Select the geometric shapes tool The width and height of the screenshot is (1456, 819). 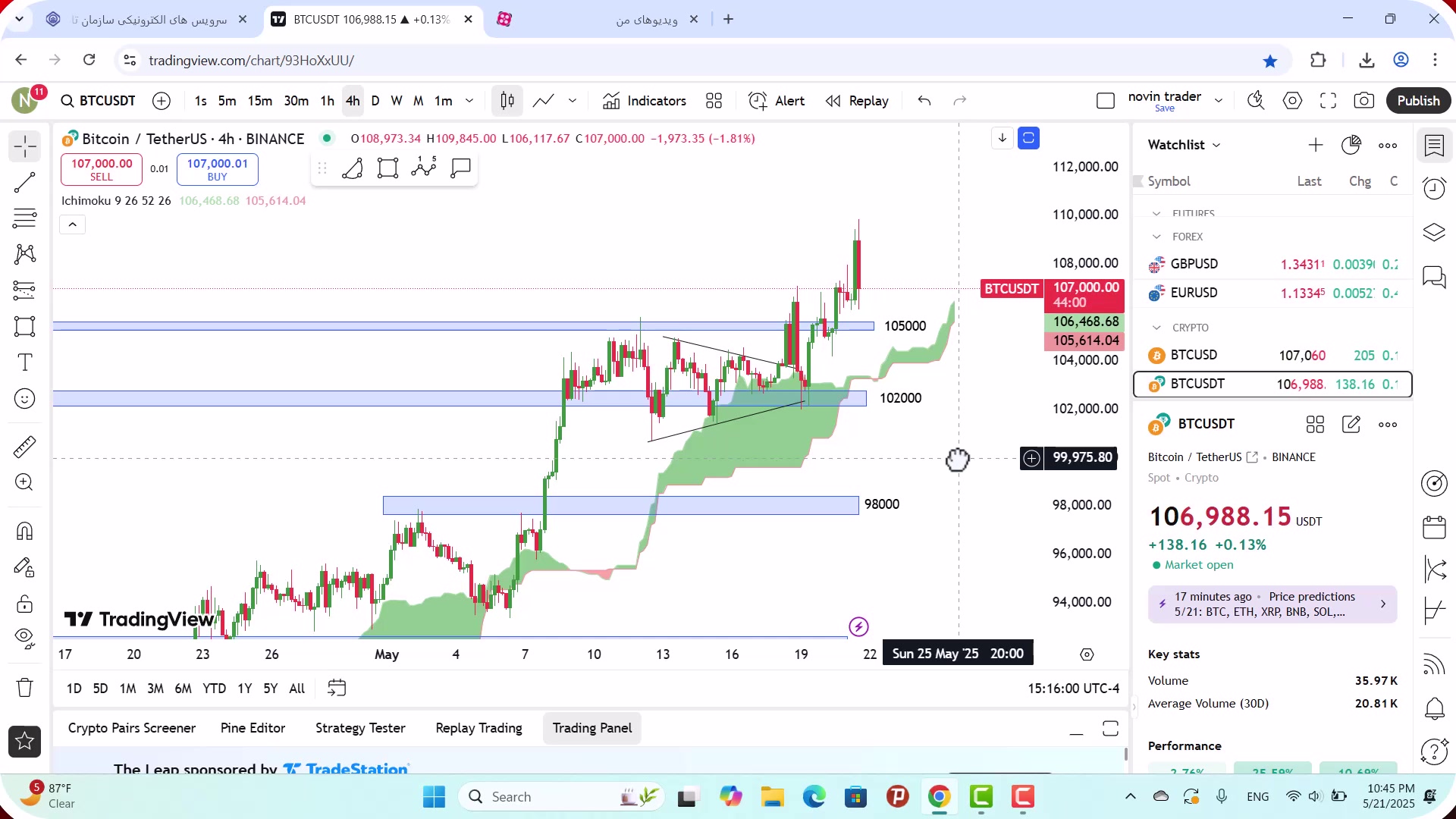click(x=25, y=327)
